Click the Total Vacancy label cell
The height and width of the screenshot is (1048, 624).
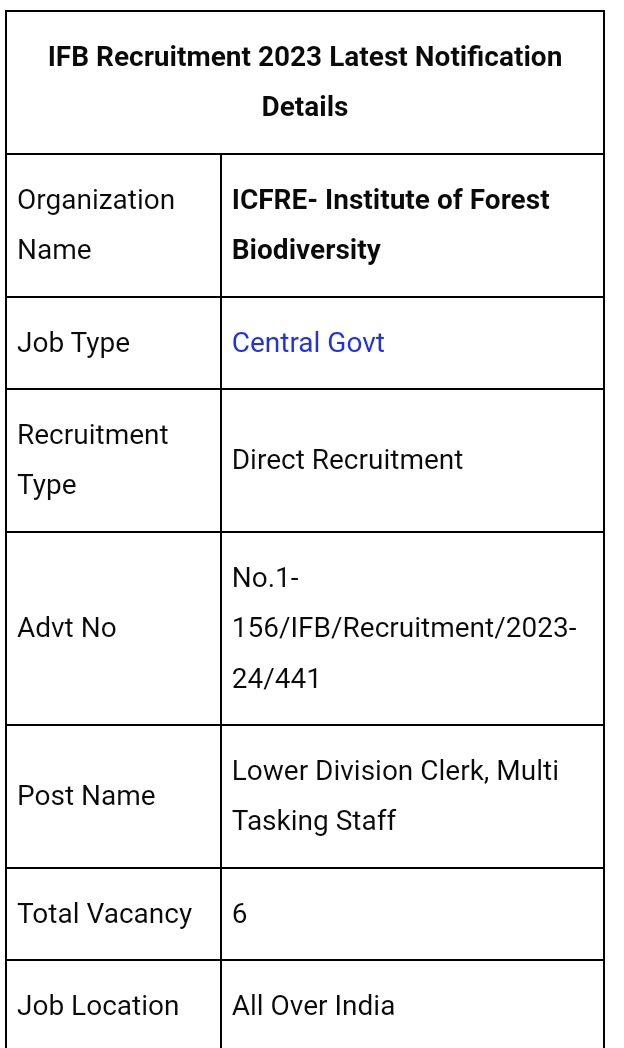point(114,914)
